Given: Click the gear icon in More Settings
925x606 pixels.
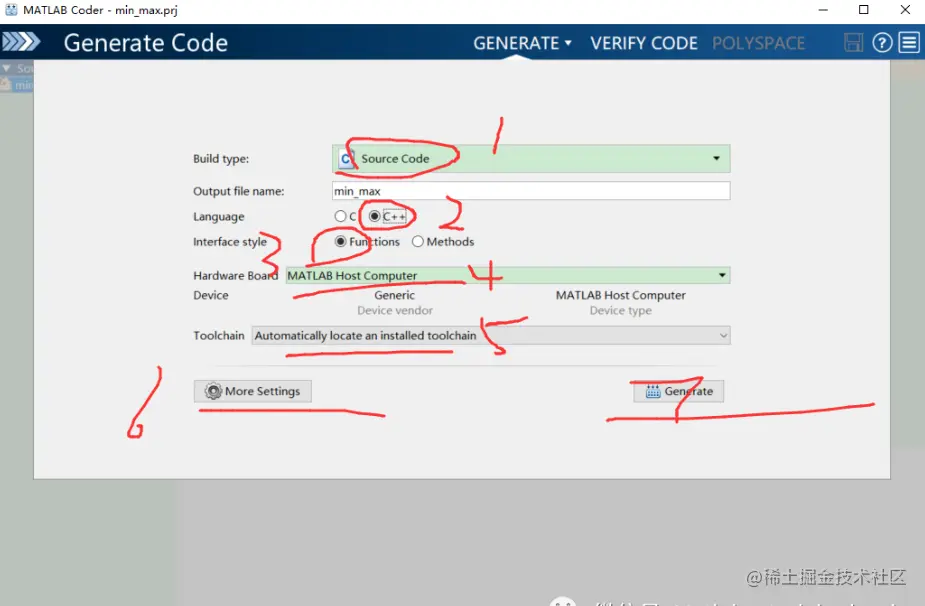Looking at the screenshot, I should click(x=213, y=391).
